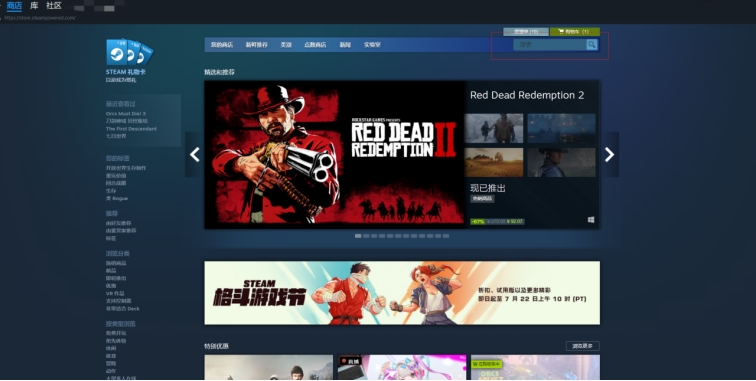Click the 浏览更多 browse more button
Viewport: 756px width, 381px height.
pyautogui.click(x=582, y=346)
